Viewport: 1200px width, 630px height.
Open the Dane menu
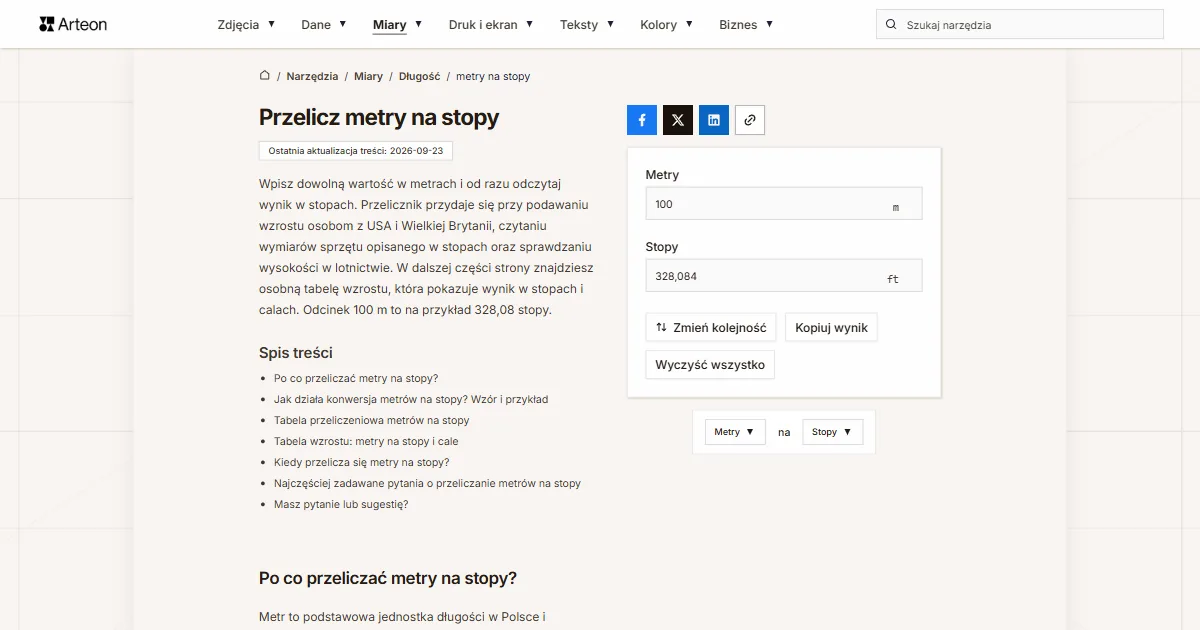coord(324,24)
